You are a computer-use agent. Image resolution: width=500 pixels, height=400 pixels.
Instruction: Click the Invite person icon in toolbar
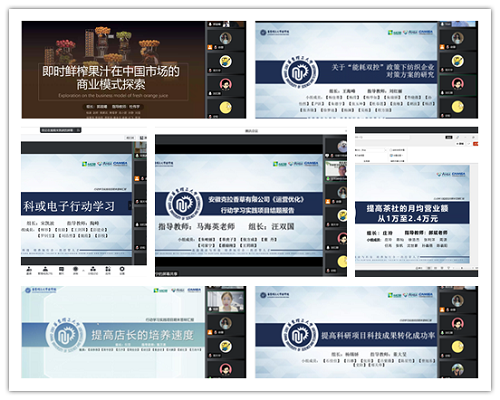click(x=29, y=270)
